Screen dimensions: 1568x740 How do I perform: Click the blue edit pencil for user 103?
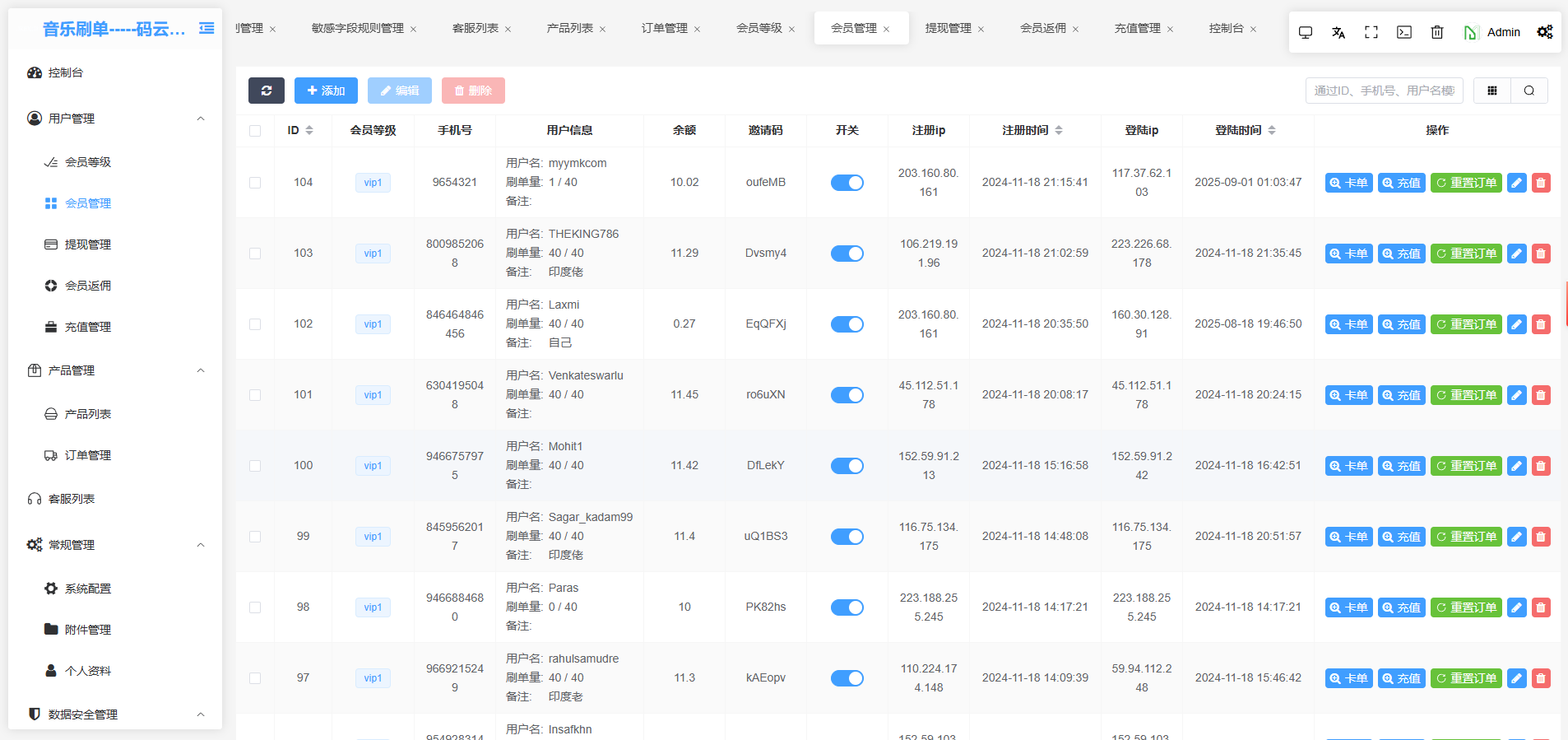pos(1516,254)
